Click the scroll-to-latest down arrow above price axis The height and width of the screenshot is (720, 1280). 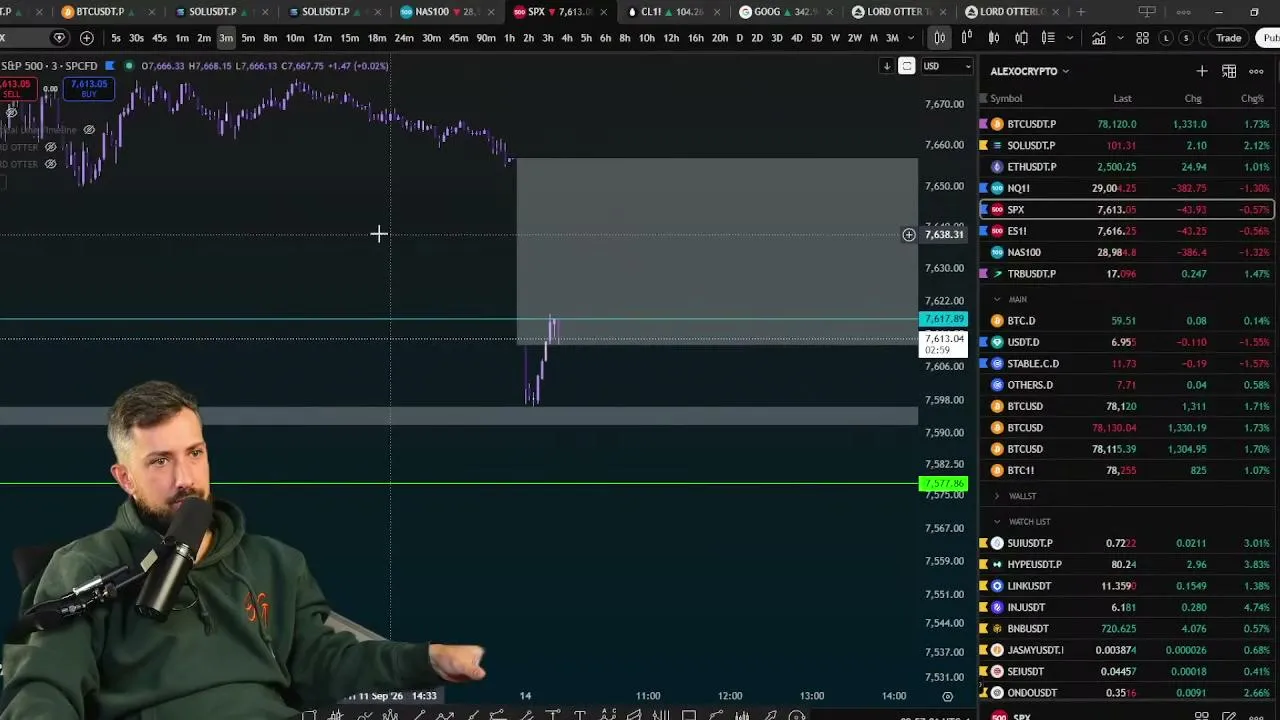[886, 66]
